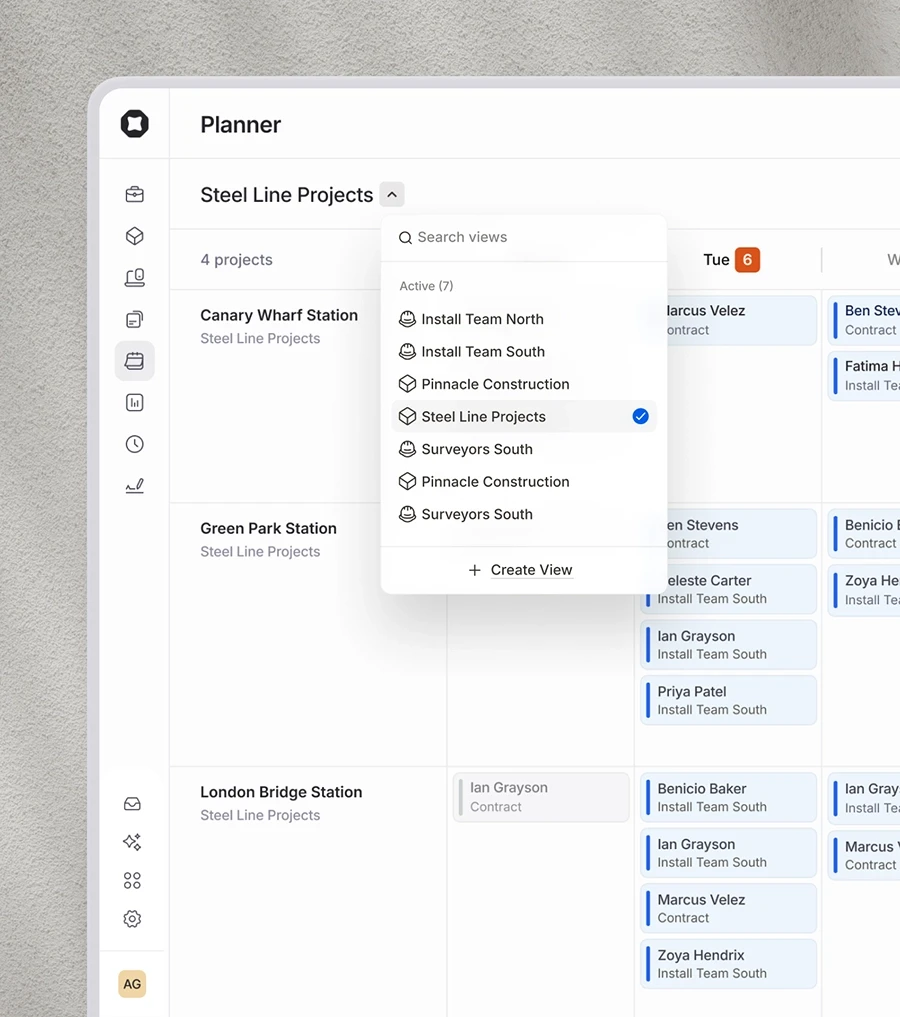Open Zoya Hendrix card in Green Park Wednesday
900x1017 pixels.
click(x=864, y=590)
